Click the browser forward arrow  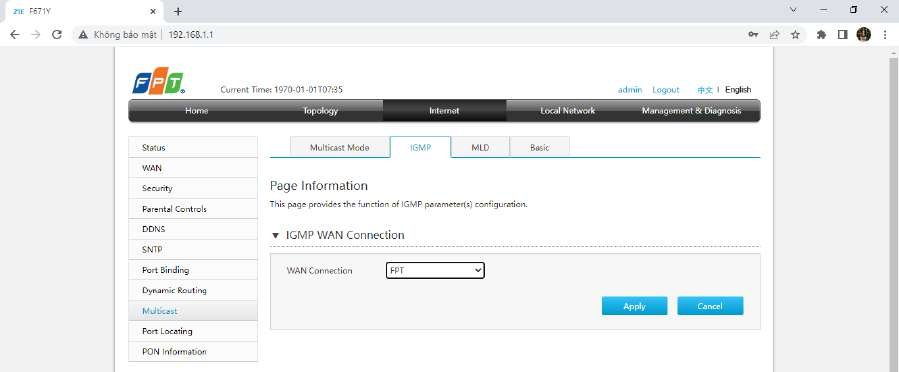tap(36, 34)
